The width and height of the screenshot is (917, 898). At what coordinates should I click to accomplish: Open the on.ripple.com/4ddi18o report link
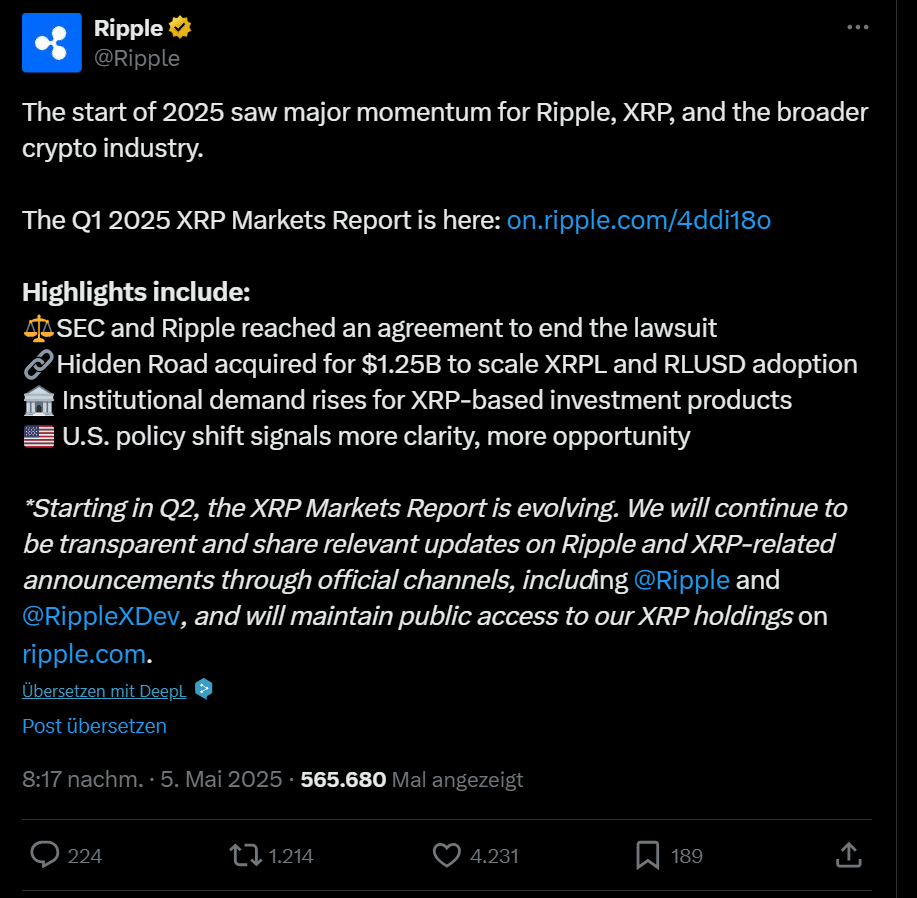(x=639, y=220)
